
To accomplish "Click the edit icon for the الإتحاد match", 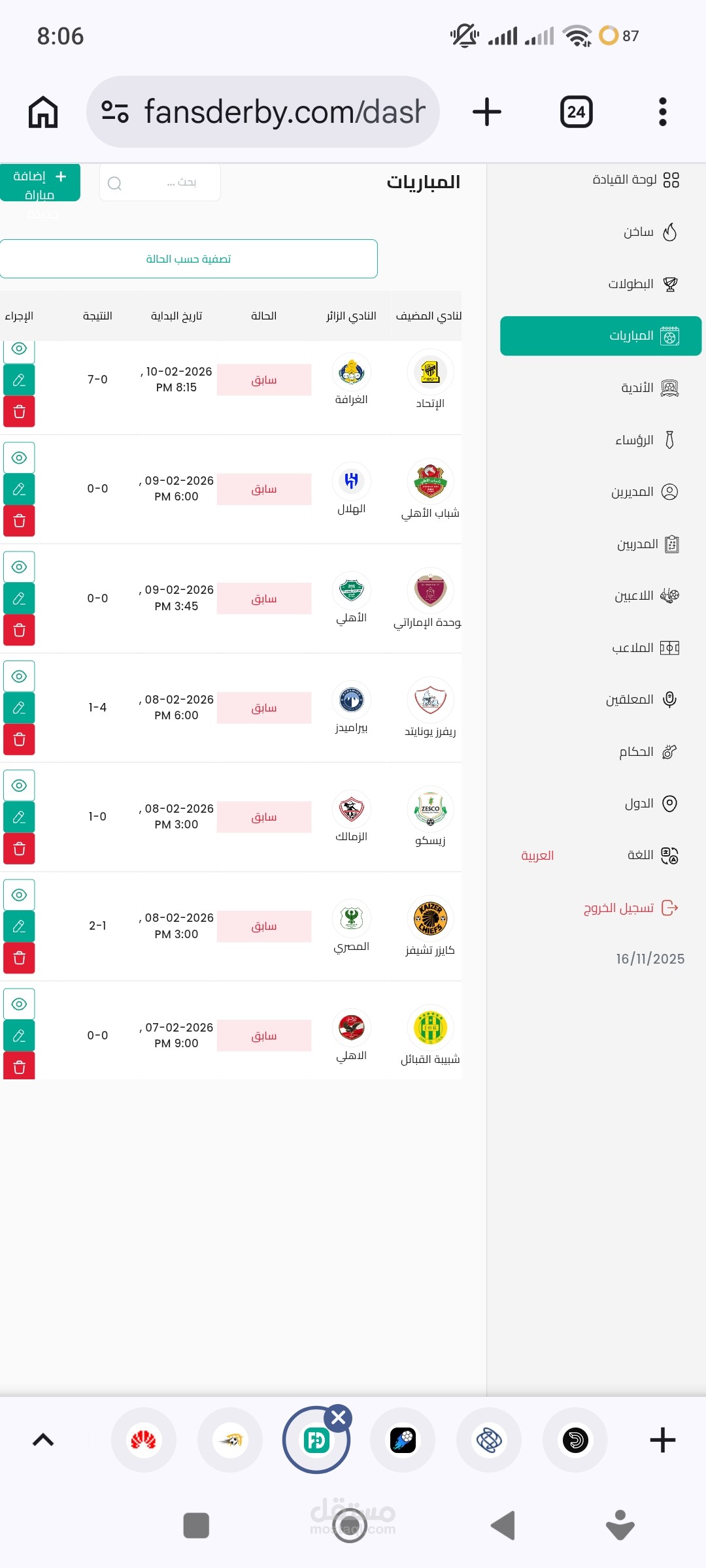I will pyautogui.click(x=19, y=380).
